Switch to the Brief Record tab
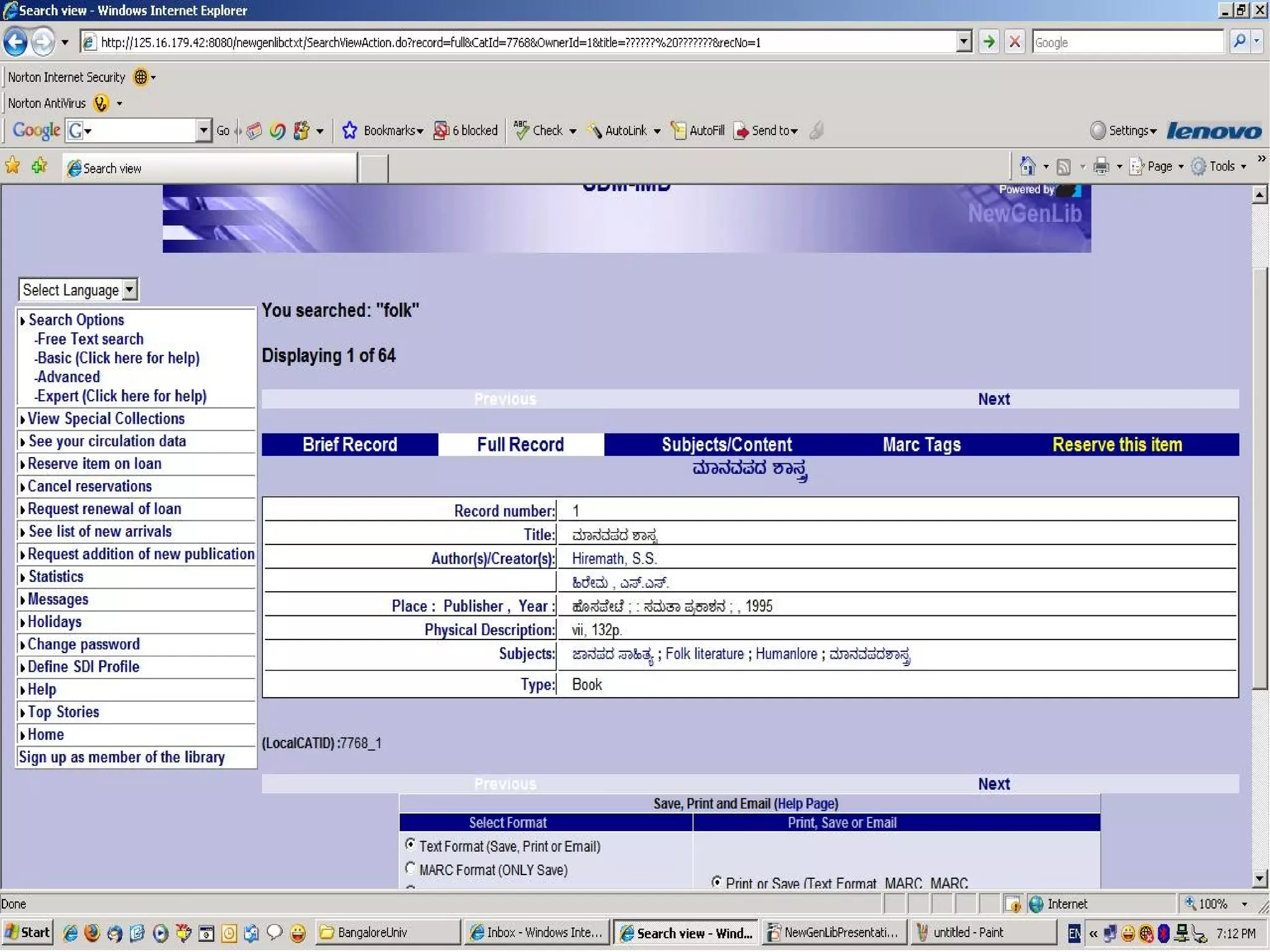 coord(350,445)
